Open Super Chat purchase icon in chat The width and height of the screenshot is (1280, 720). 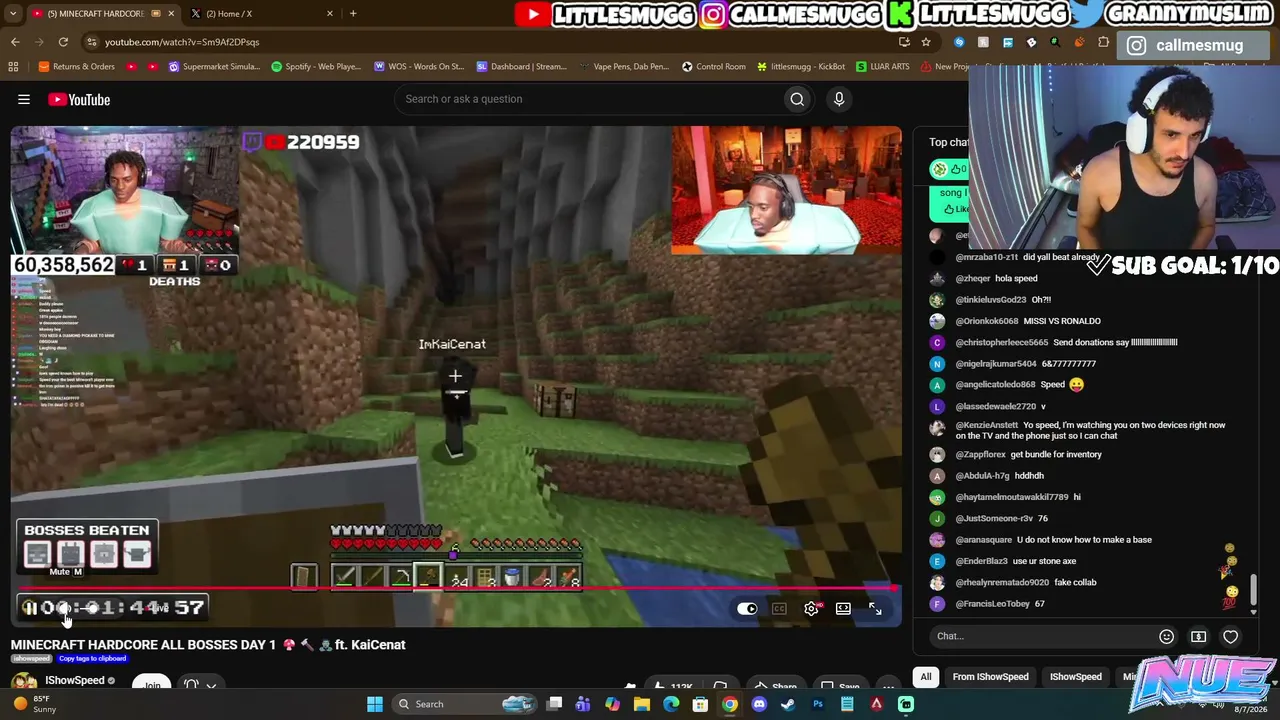[1198, 636]
